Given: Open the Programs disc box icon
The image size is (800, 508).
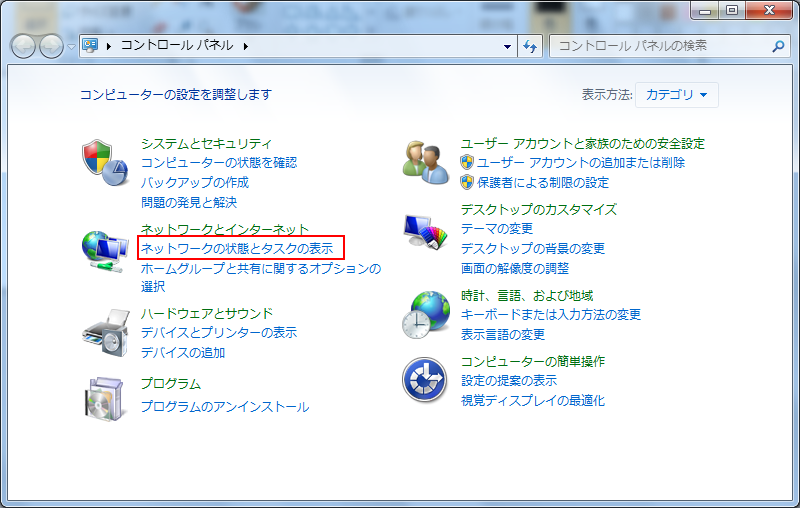Looking at the screenshot, I should (104, 399).
